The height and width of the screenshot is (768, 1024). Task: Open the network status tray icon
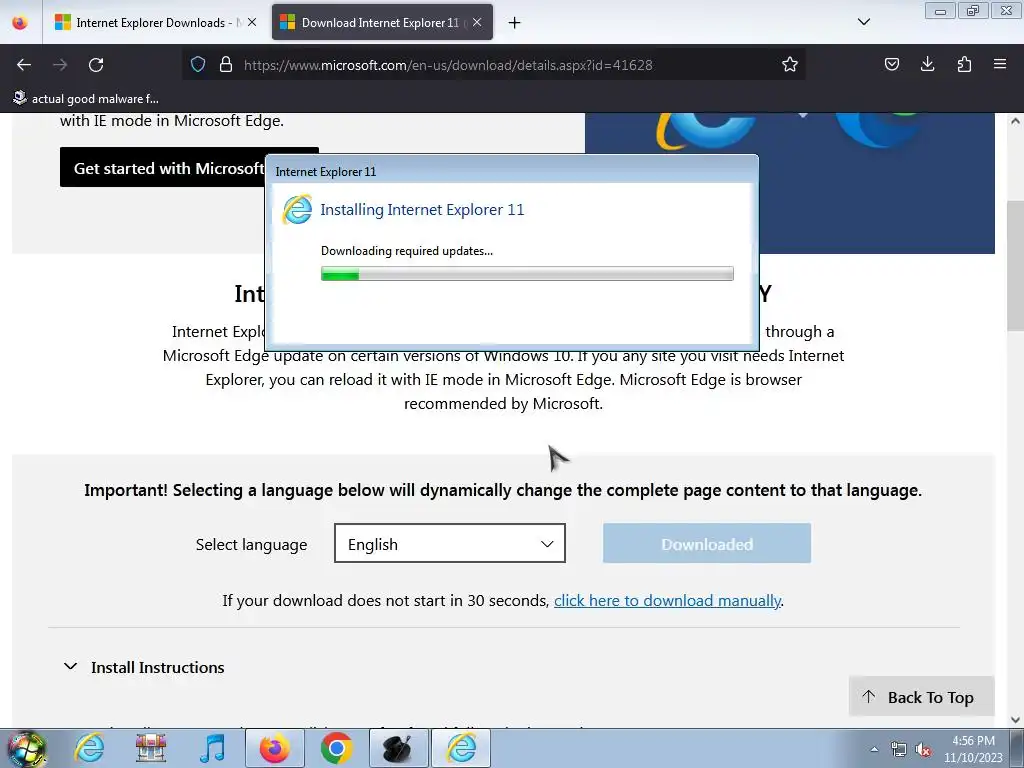[899, 749]
